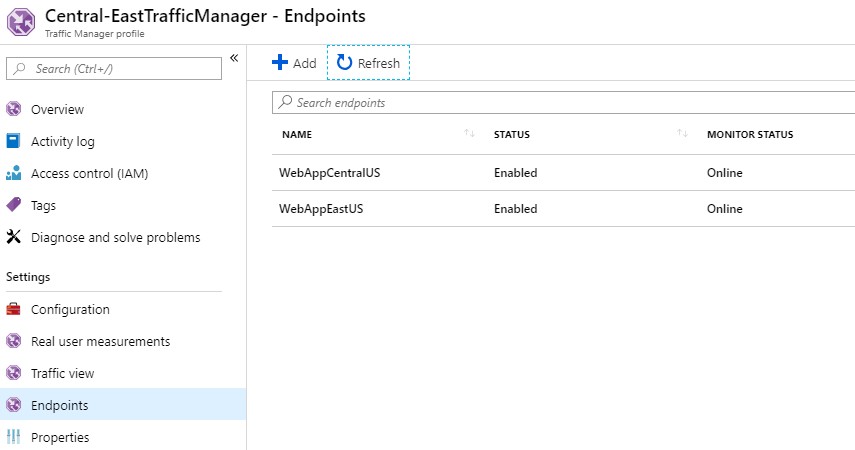Click the Traffic Manager profile subtitle
This screenshot has width=855, height=450.
pyautogui.click(x=94, y=34)
